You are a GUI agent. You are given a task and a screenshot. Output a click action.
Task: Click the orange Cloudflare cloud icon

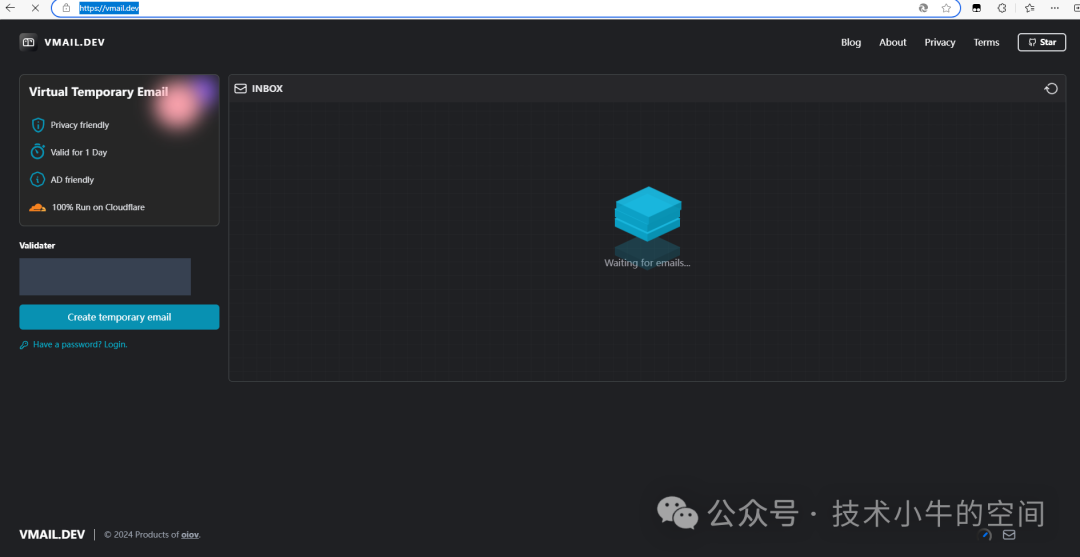[x=37, y=207]
